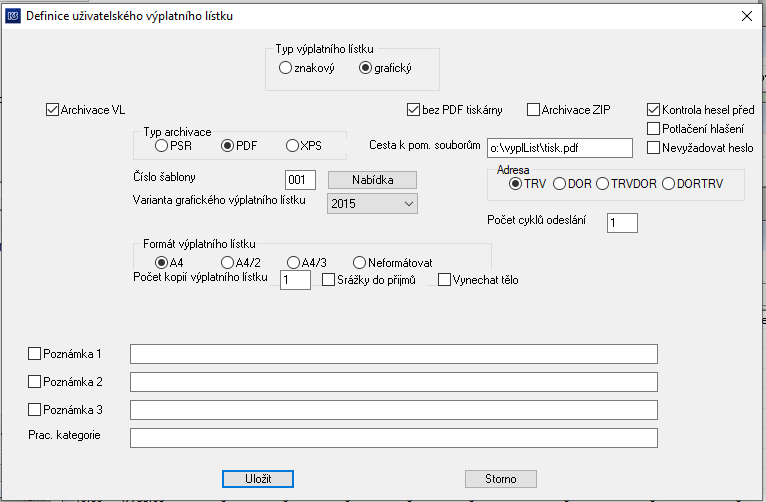Select A4 payslip format
Viewport: 766px width, 502px height.
161,263
